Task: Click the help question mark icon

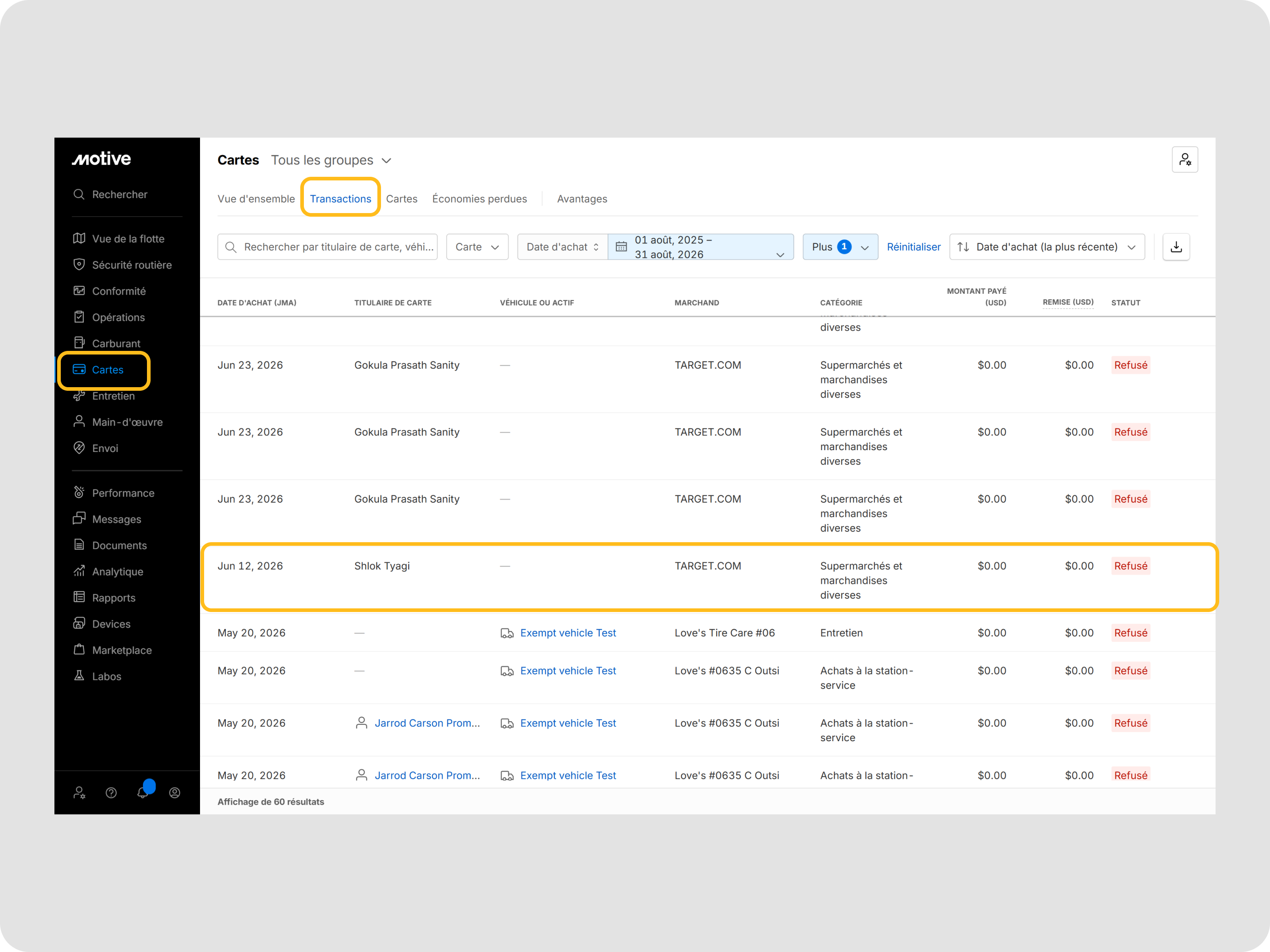Action: click(x=112, y=792)
